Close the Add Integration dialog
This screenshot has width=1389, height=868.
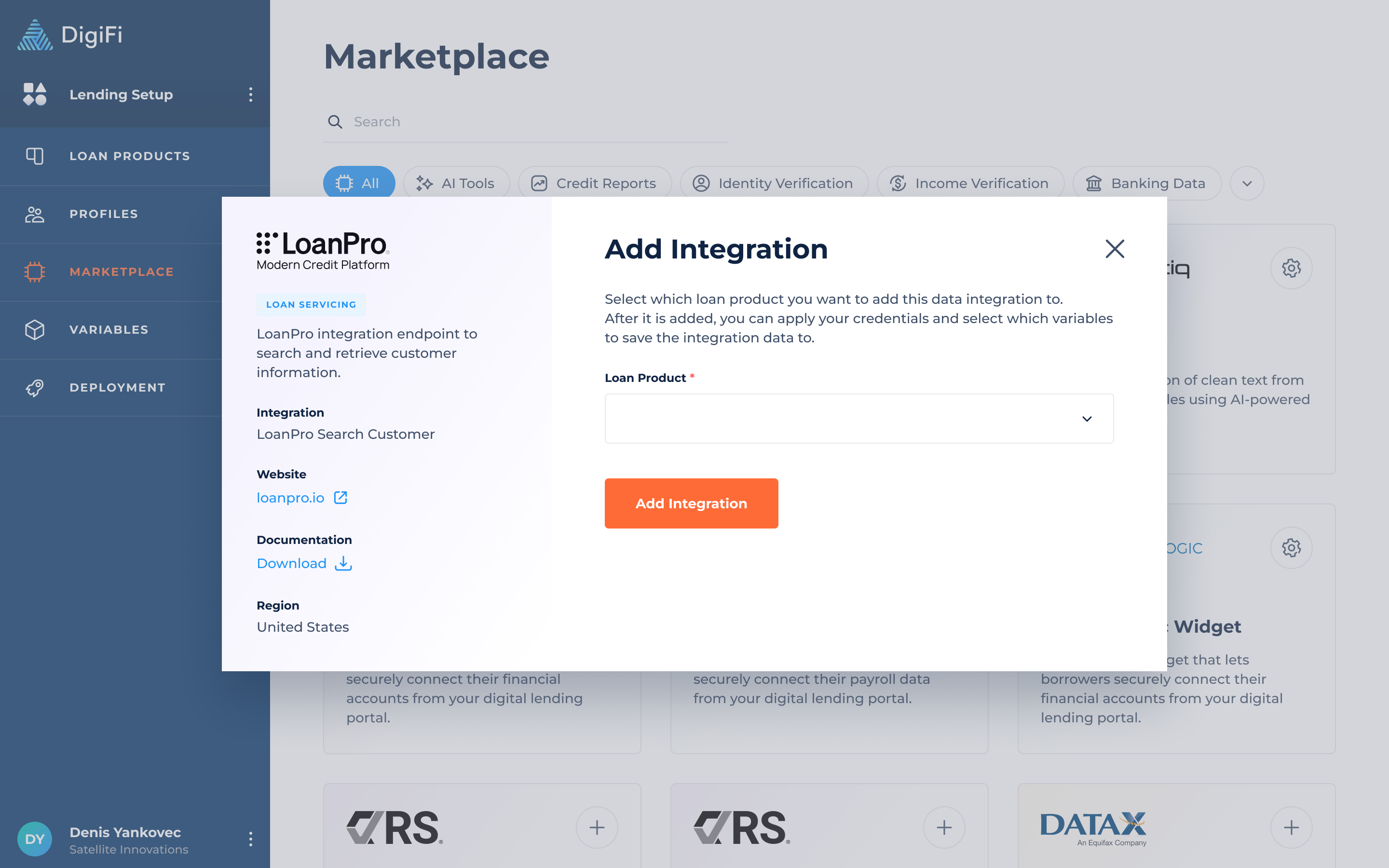pos(1115,248)
